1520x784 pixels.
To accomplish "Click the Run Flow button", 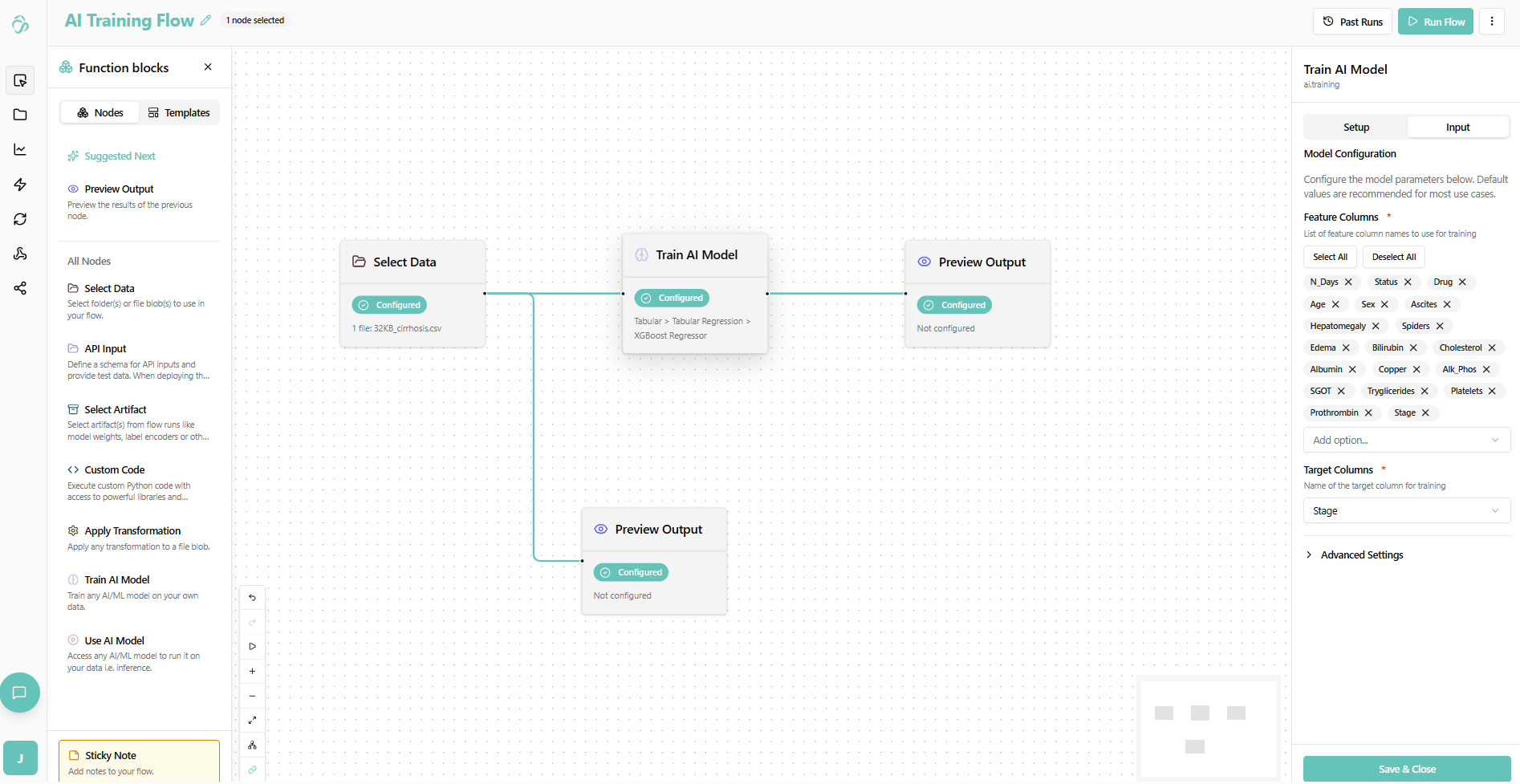I will pyautogui.click(x=1435, y=22).
